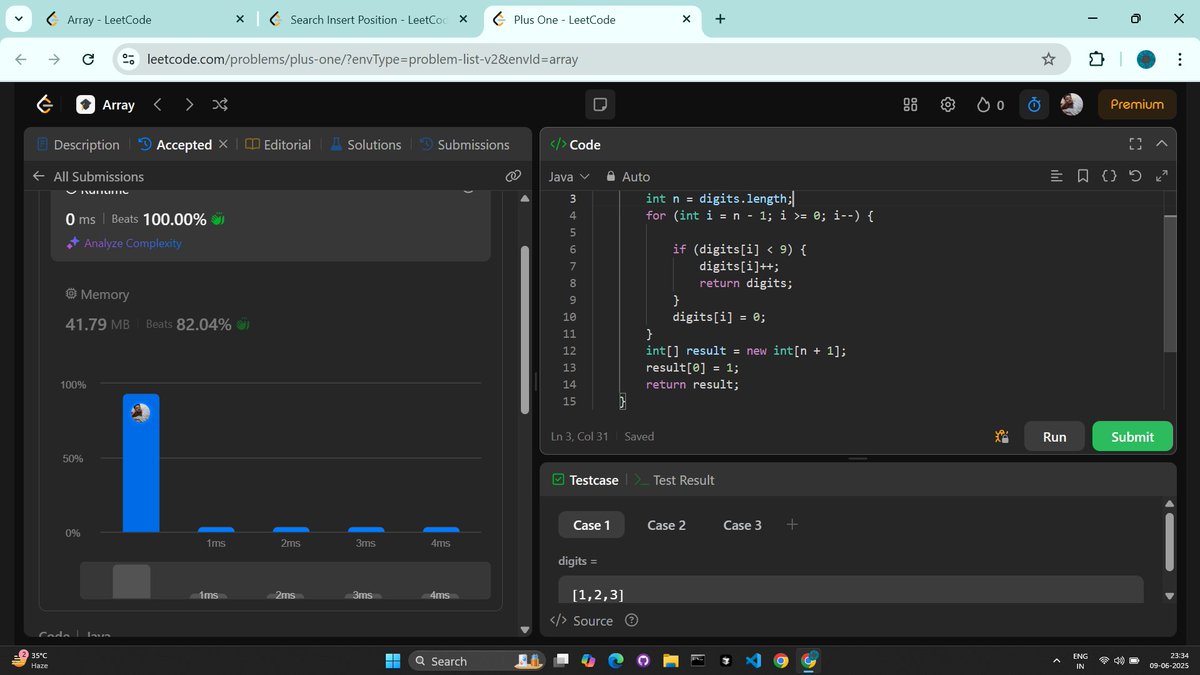Open a new browser tab
The height and width of the screenshot is (675, 1200).
[x=720, y=19]
